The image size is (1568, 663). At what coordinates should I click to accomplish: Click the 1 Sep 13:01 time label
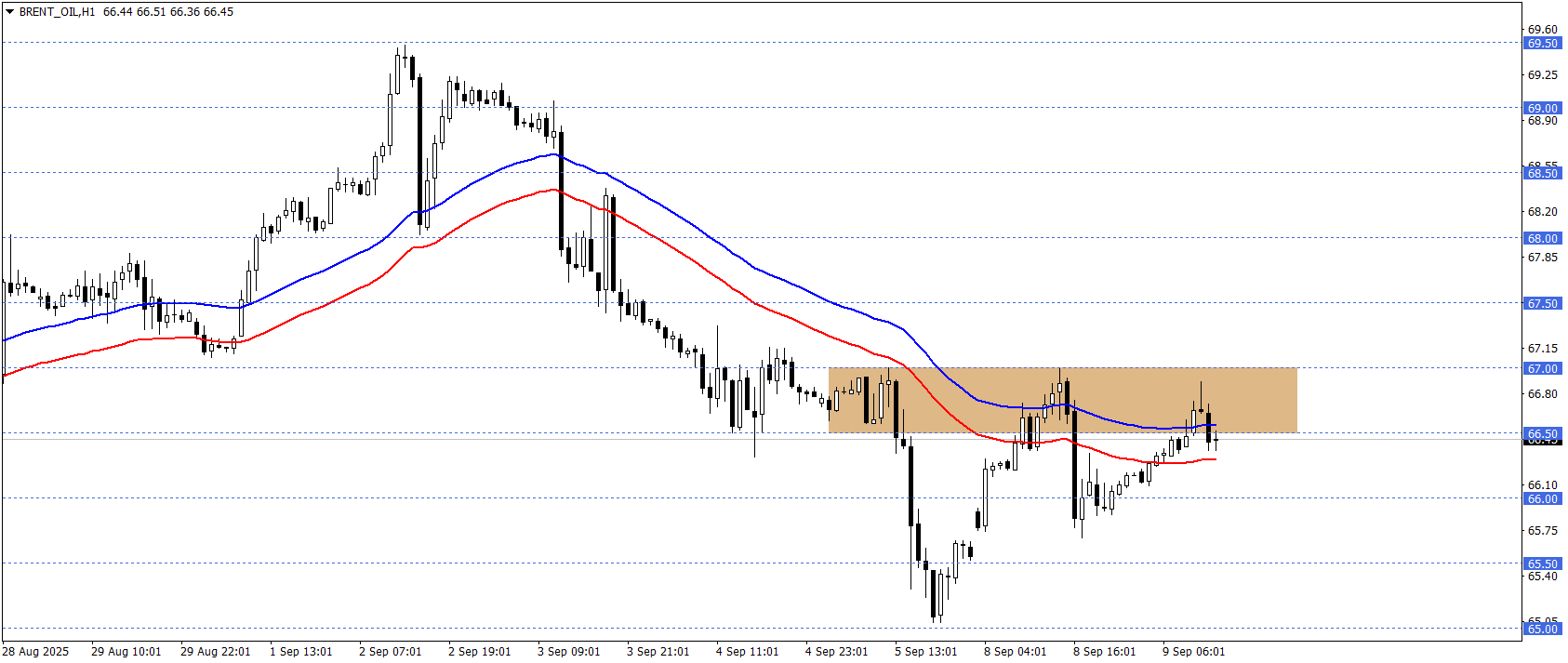coord(301,652)
